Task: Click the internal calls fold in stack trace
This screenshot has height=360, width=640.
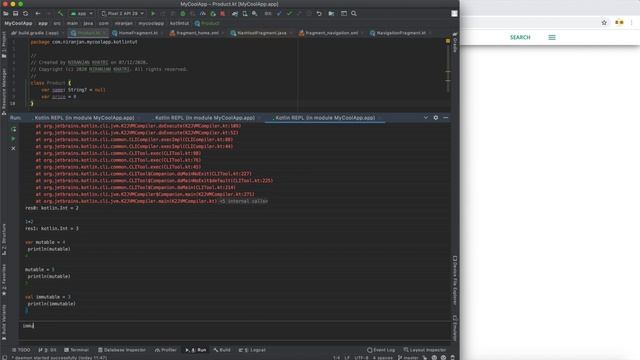Action: [244, 201]
